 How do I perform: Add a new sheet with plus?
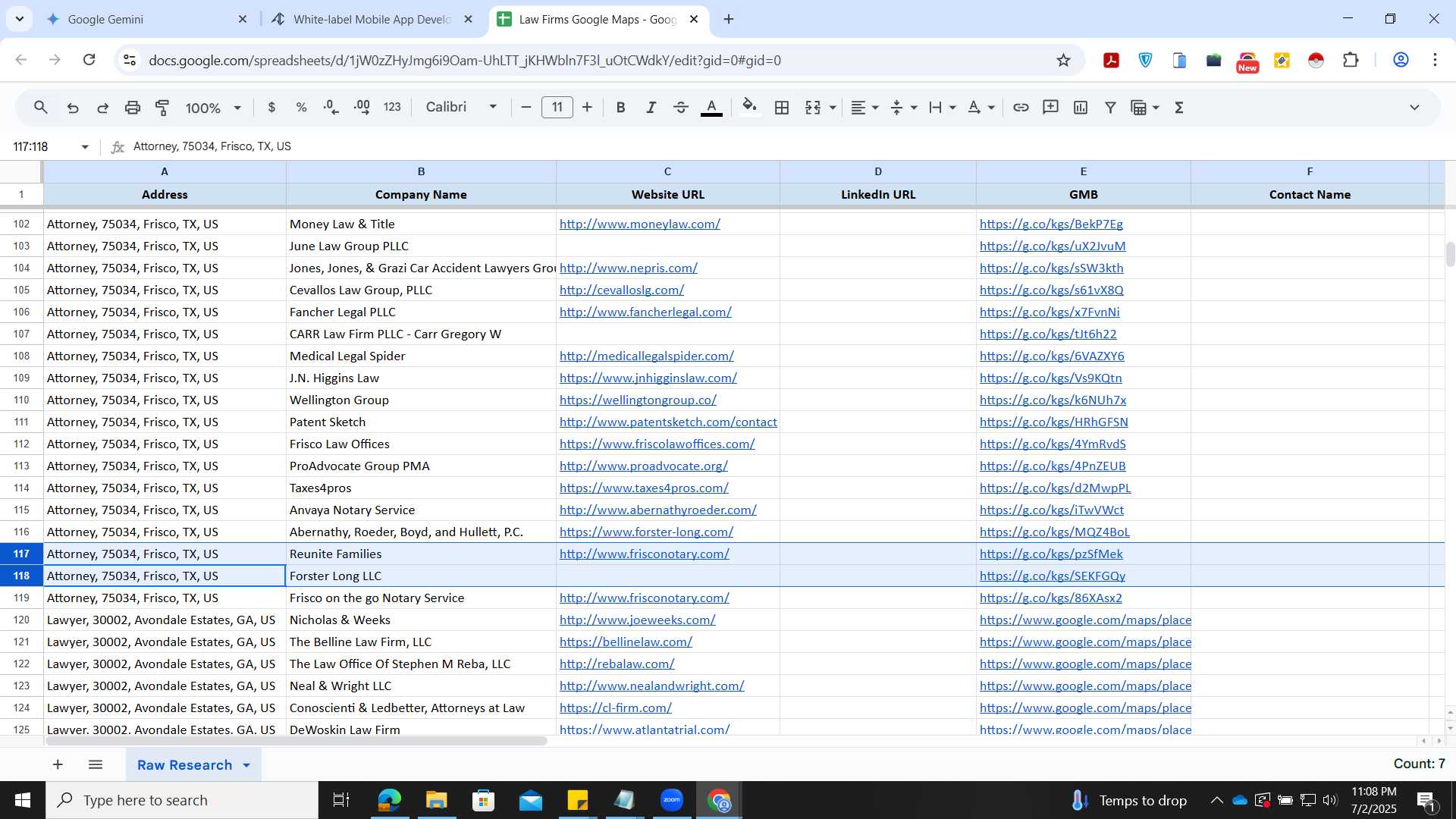58,764
